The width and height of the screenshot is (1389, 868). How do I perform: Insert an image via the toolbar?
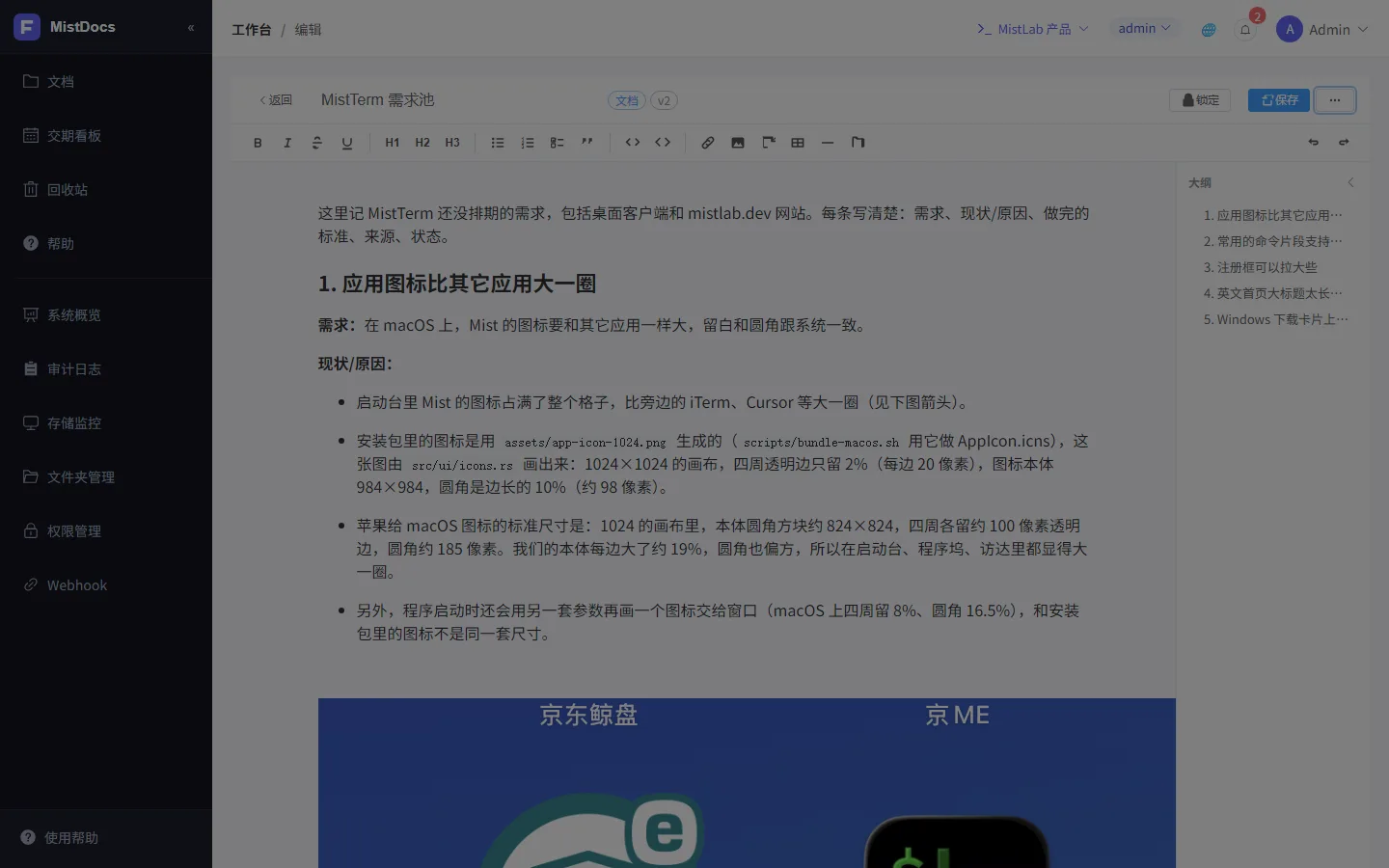pos(738,143)
